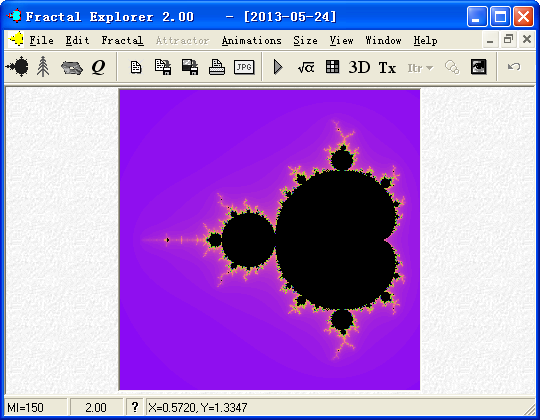The image size is (540, 420).
Task: Expand the Itr dropdown arrow
Action: 429,68
